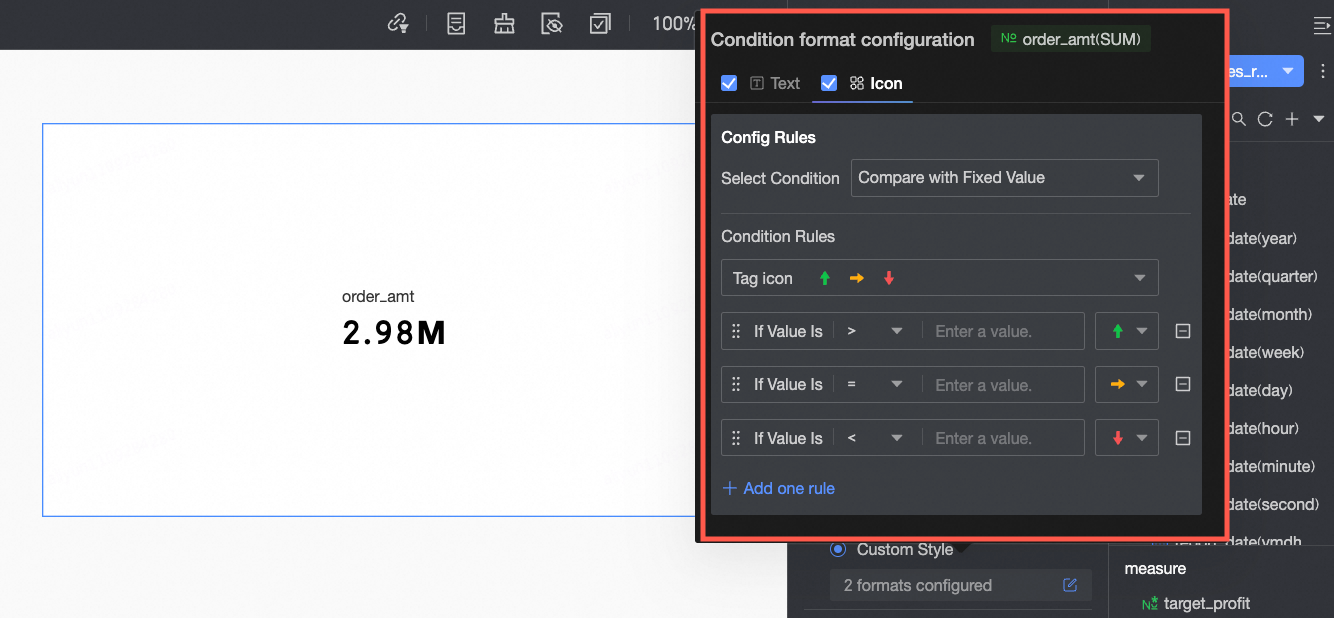This screenshot has width=1334, height=618.
Task: Click value field of the '<' rule
Action: tap(1003, 438)
